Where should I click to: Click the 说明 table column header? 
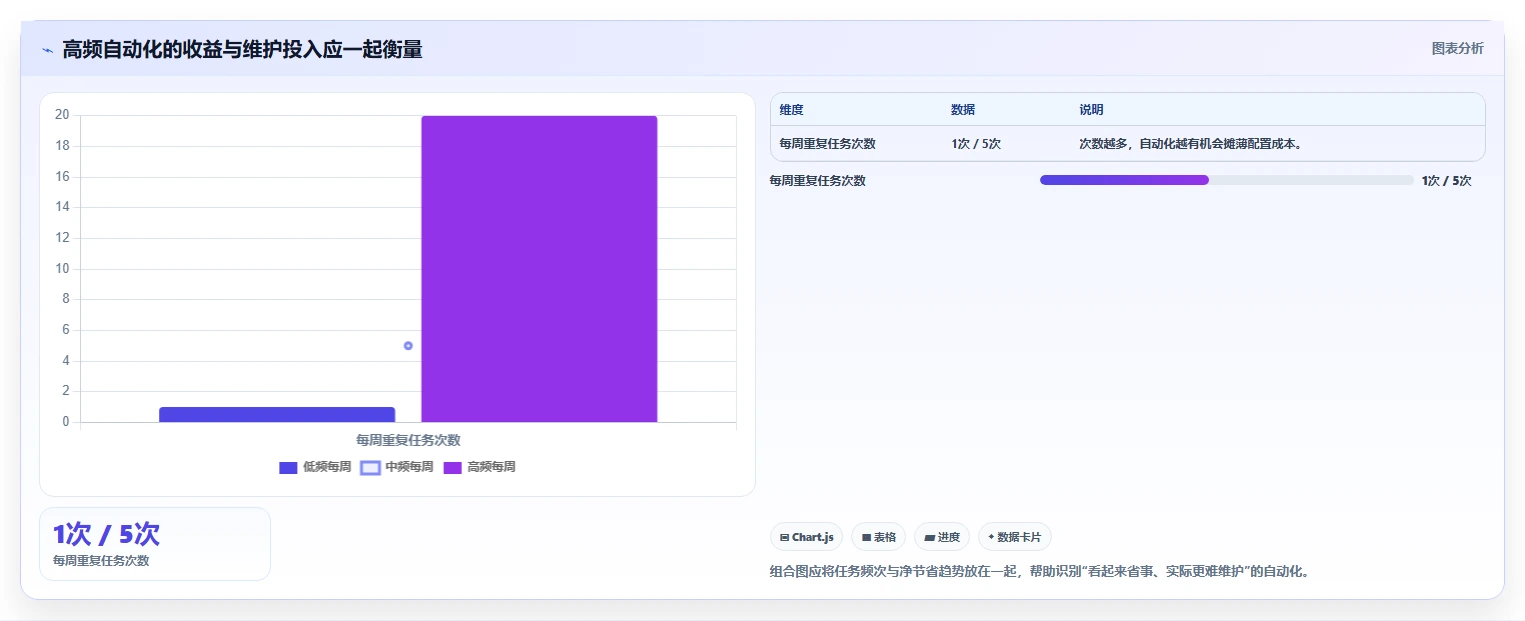pos(1091,110)
